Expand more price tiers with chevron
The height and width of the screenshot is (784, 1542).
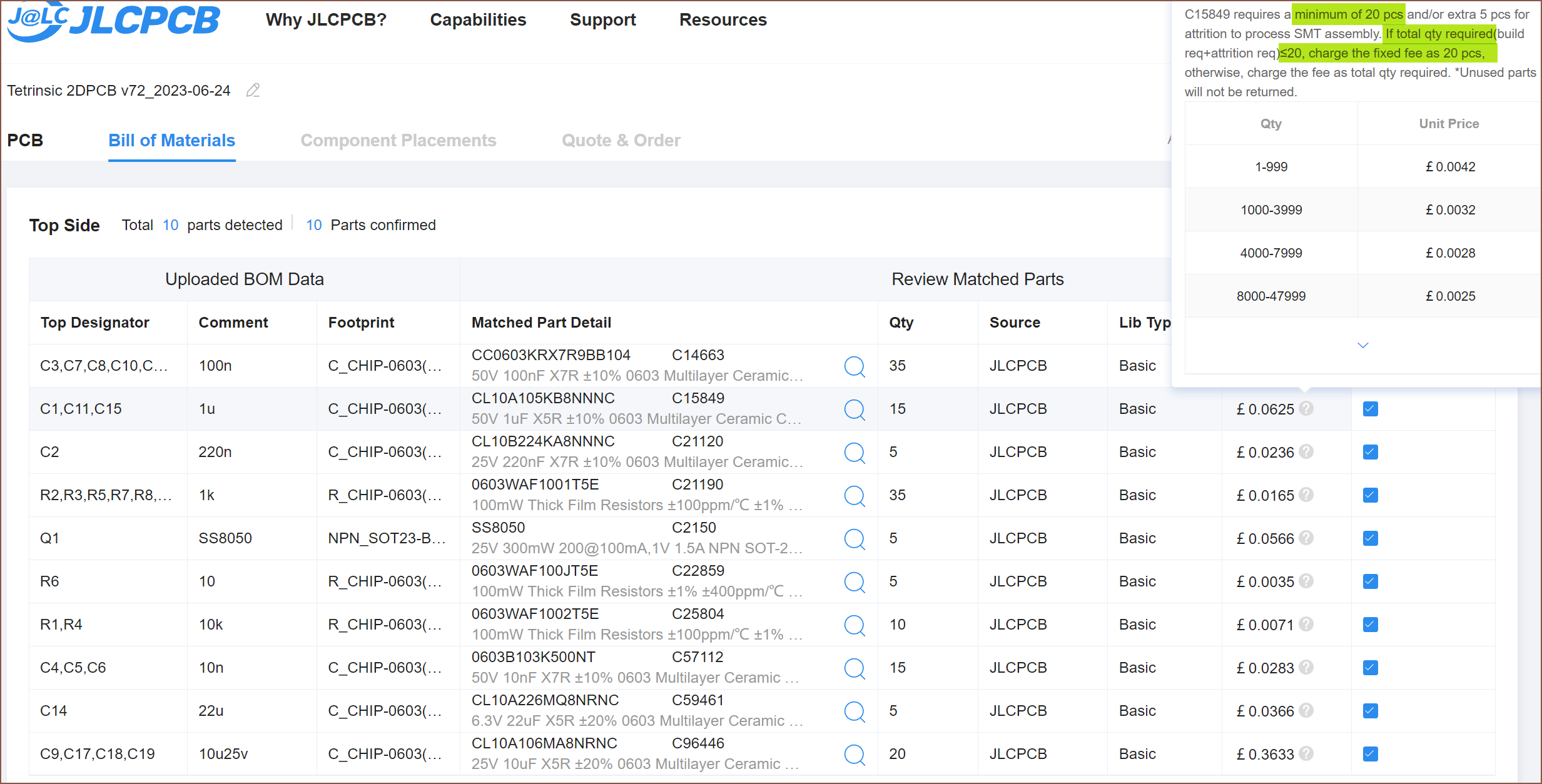[1363, 345]
